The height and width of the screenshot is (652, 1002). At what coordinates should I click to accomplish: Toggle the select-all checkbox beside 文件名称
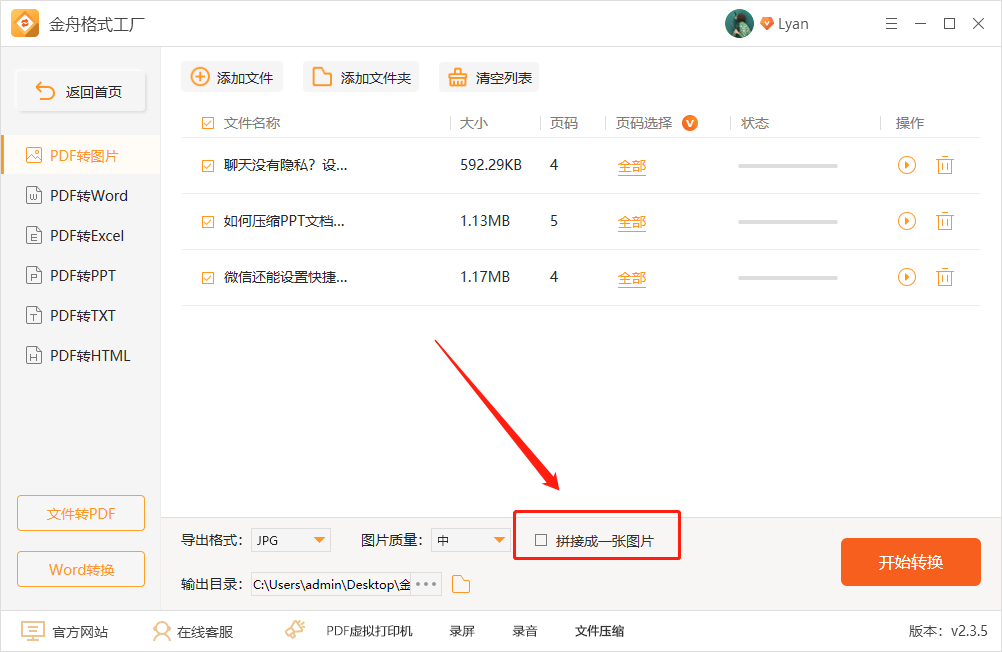[x=208, y=123]
